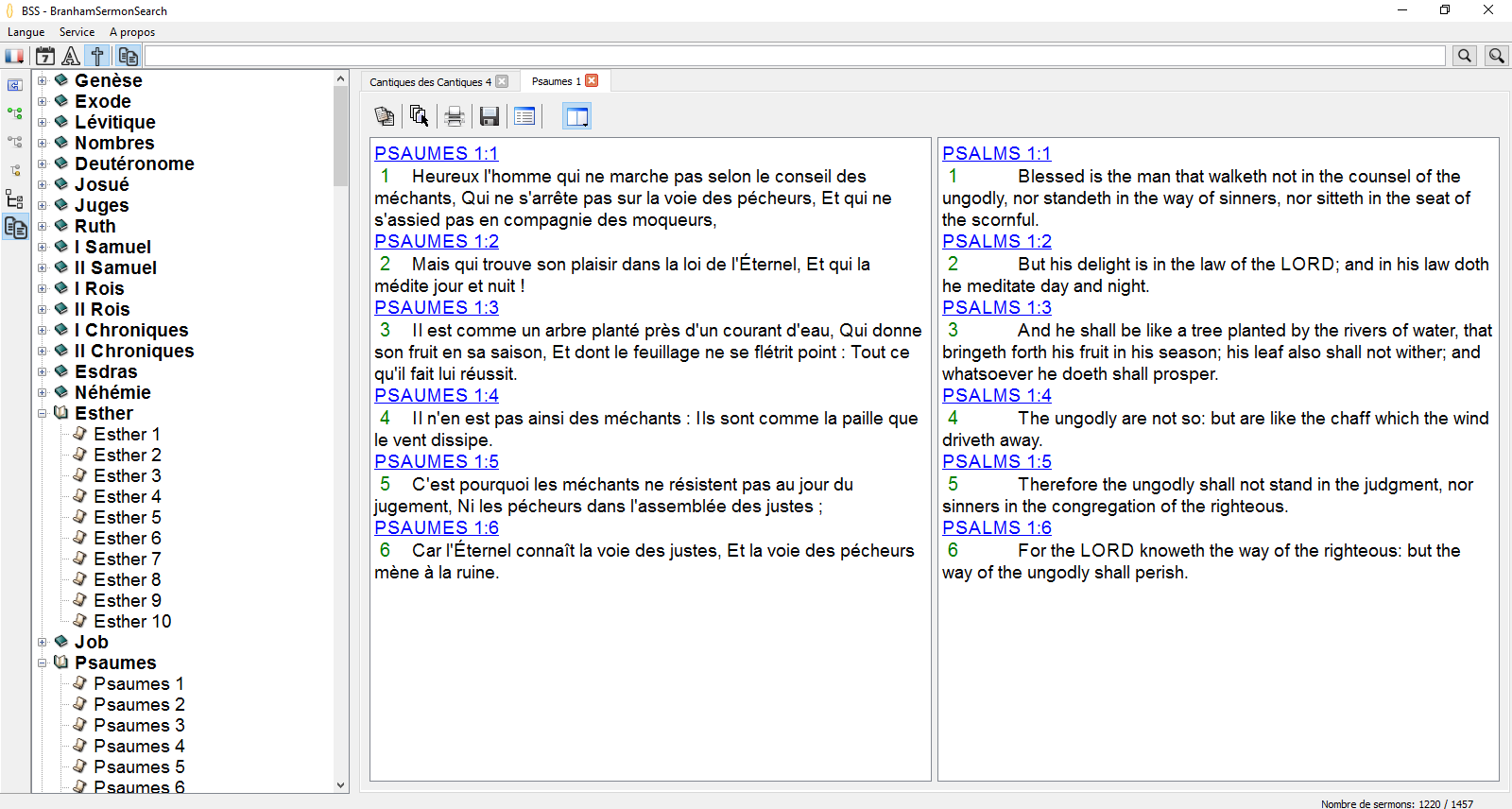Image resolution: width=1512 pixels, height=809 pixels.
Task: Click the Josué book icon
Action: pyautogui.click(x=61, y=183)
